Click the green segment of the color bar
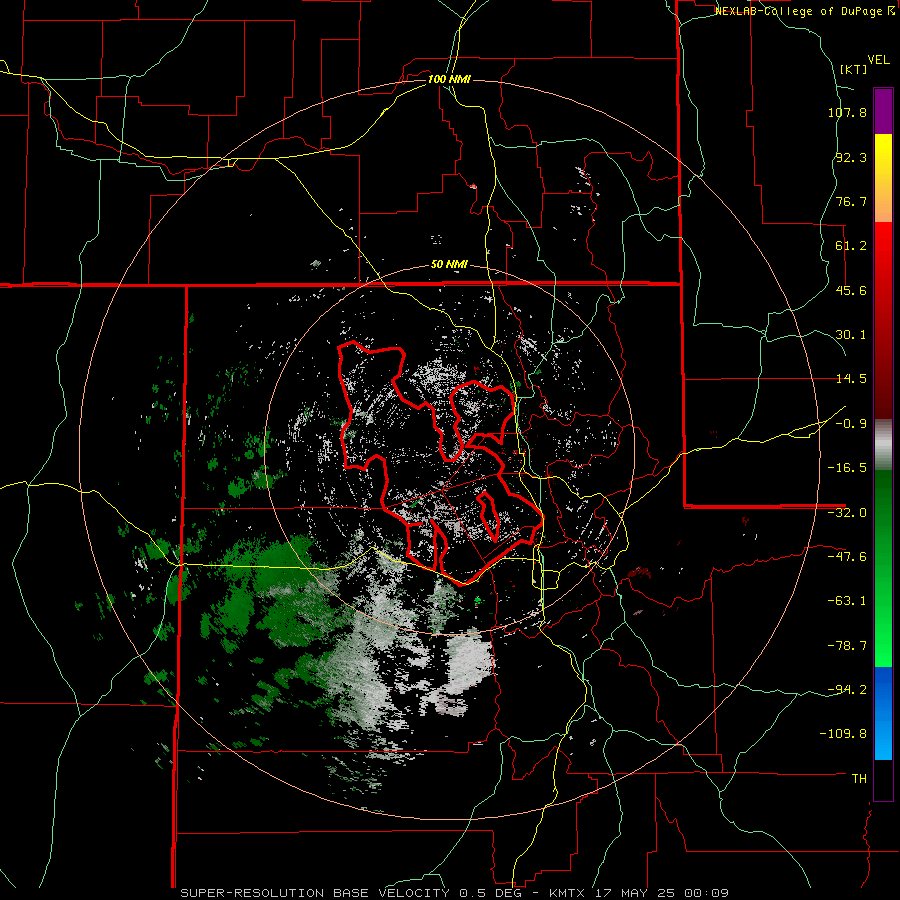This screenshot has height=900, width=900. point(883,568)
